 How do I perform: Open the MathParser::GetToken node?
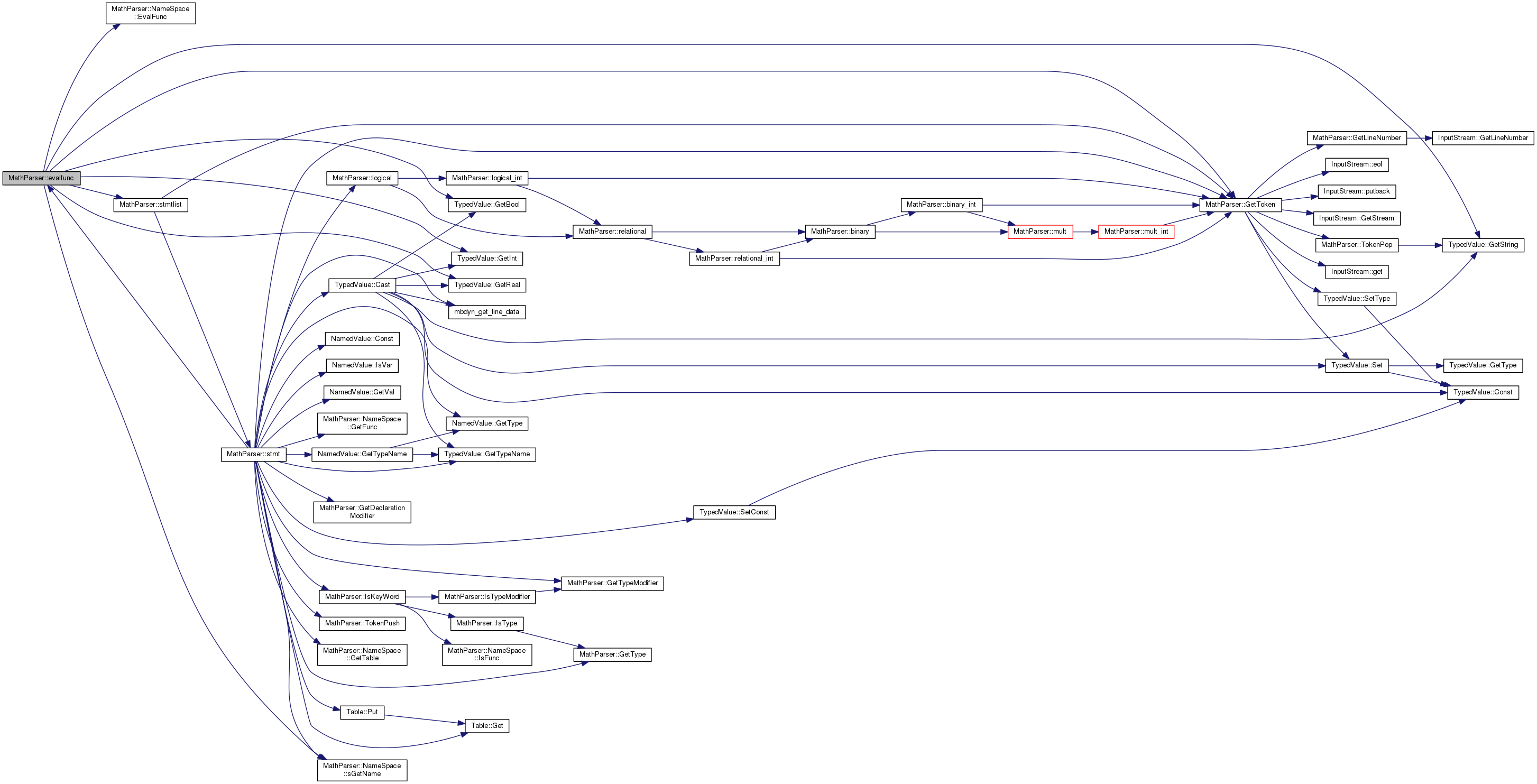[1240, 205]
